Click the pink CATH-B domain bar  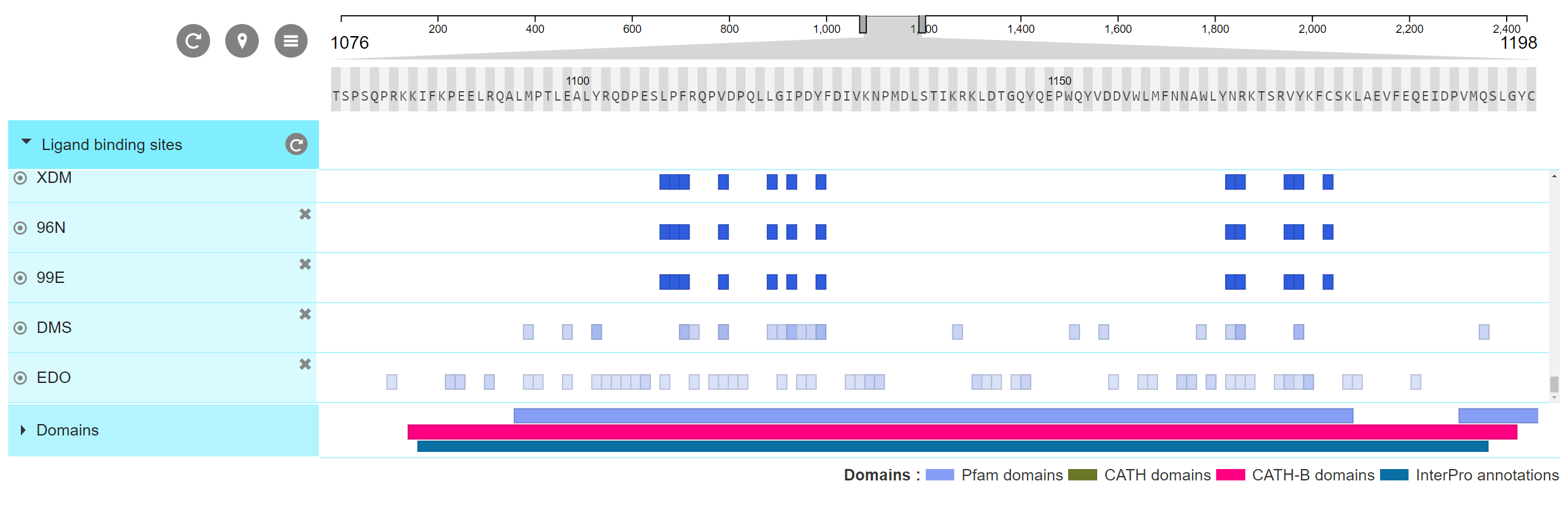tap(962, 432)
